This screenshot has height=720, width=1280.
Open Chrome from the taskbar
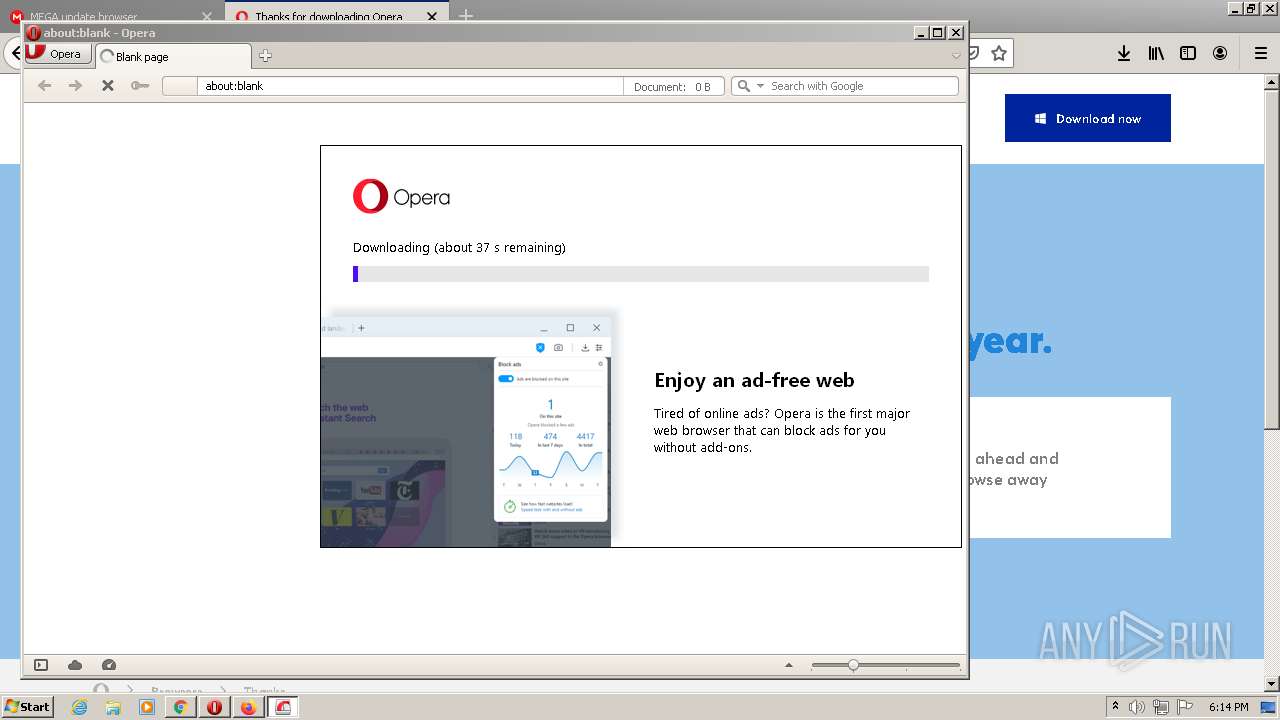tap(180, 707)
